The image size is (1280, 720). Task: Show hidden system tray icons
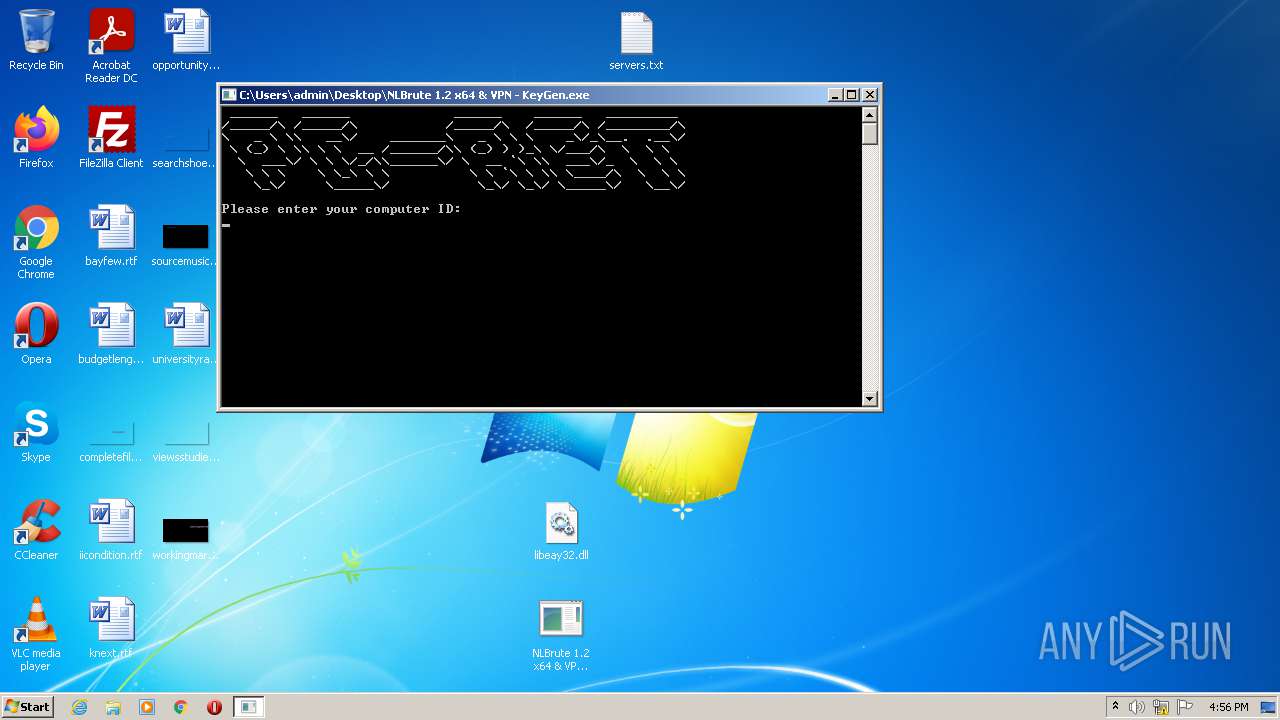pos(1115,707)
